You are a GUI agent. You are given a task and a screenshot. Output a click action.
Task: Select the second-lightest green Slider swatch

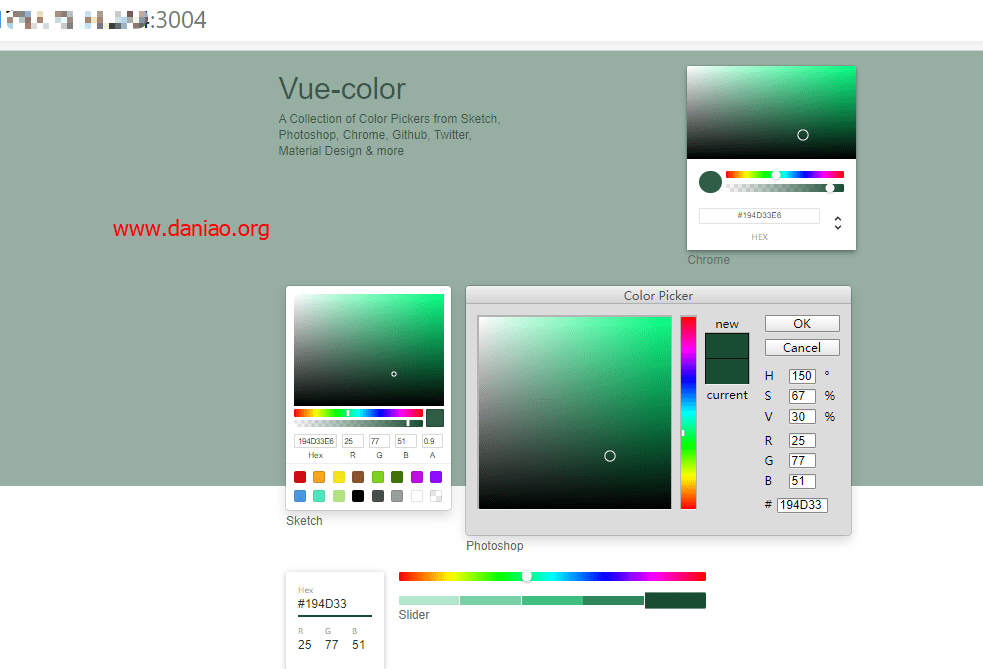tap(491, 601)
